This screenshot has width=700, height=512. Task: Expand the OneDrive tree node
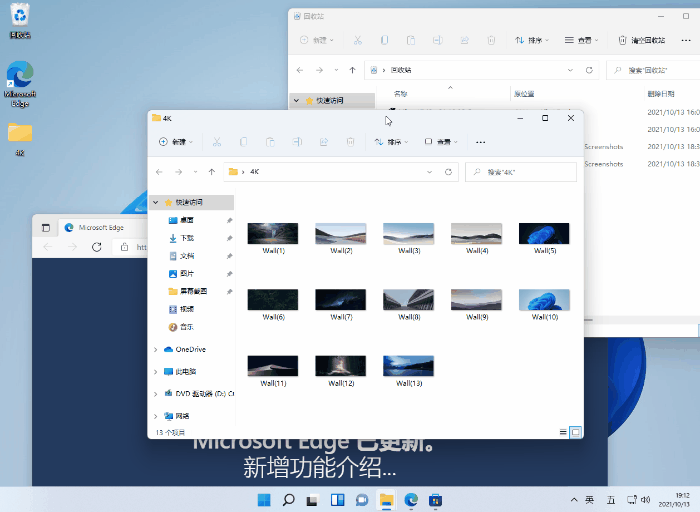[x=156, y=350]
